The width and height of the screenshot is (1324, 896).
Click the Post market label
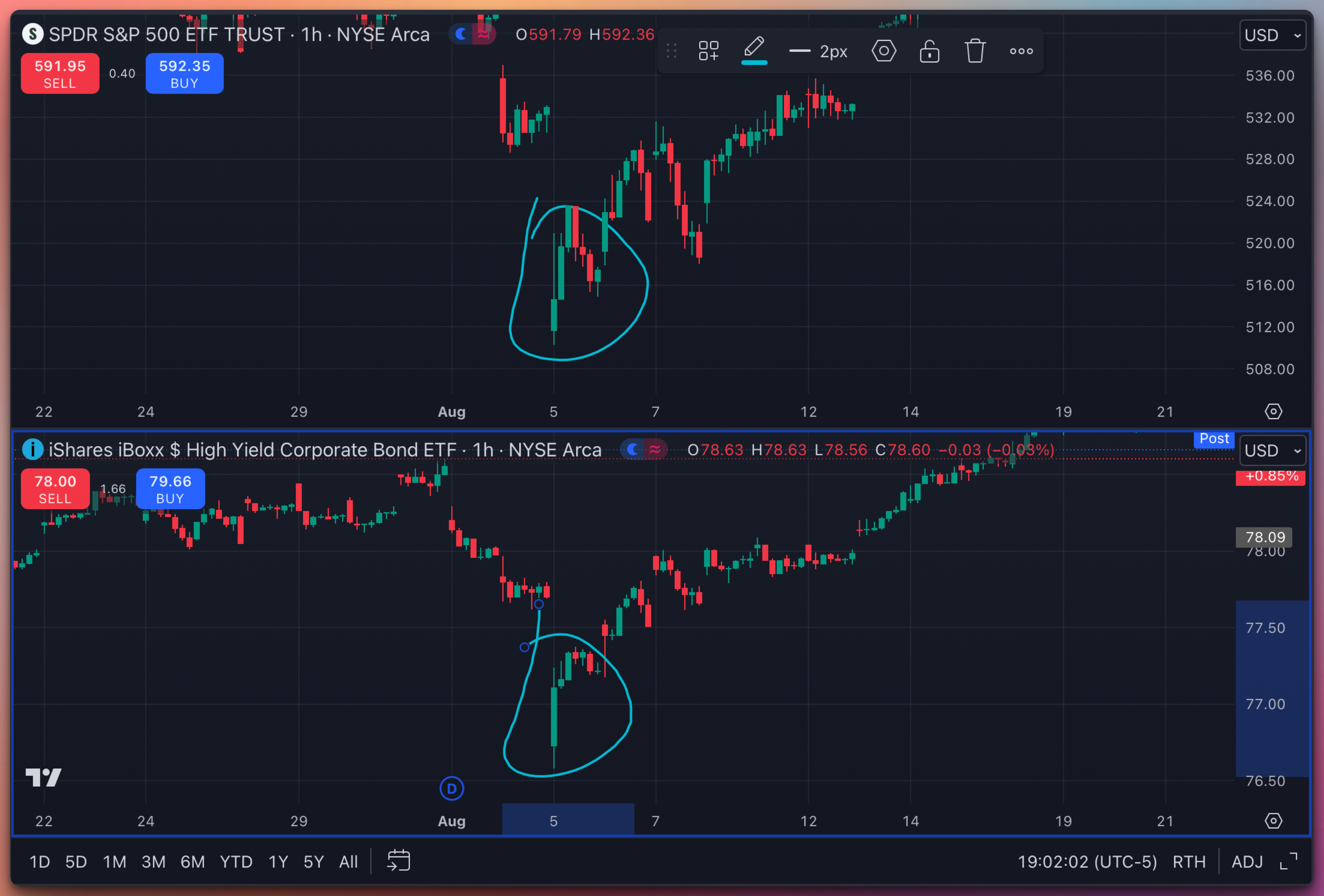pyautogui.click(x=1214, y=439)
